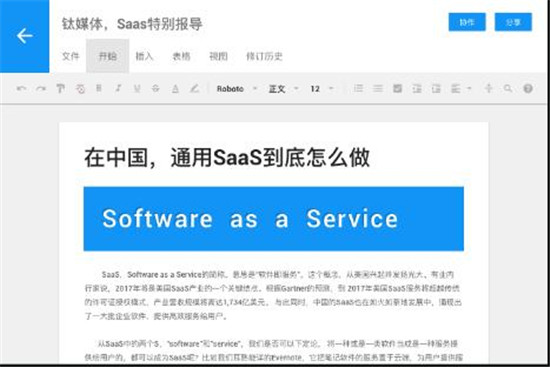Open the 正文 paragraph style dropdown

tap(283, 89)
